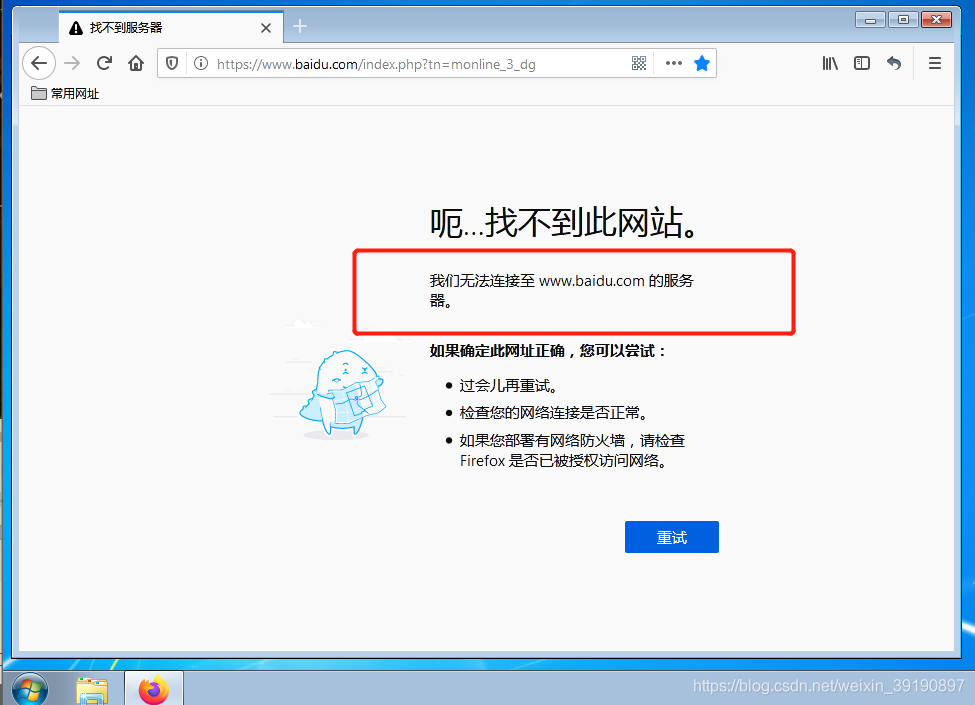The image size is (975, 705).
Task: Click the Windows Start button
Action: 29,688
